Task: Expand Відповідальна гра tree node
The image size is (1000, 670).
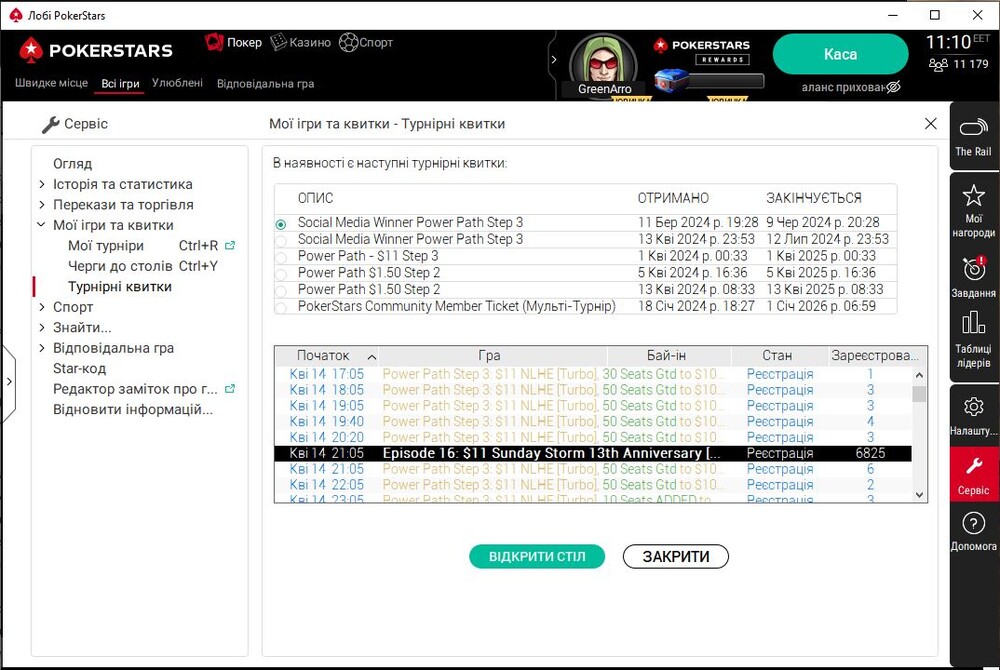Action: 42,348
